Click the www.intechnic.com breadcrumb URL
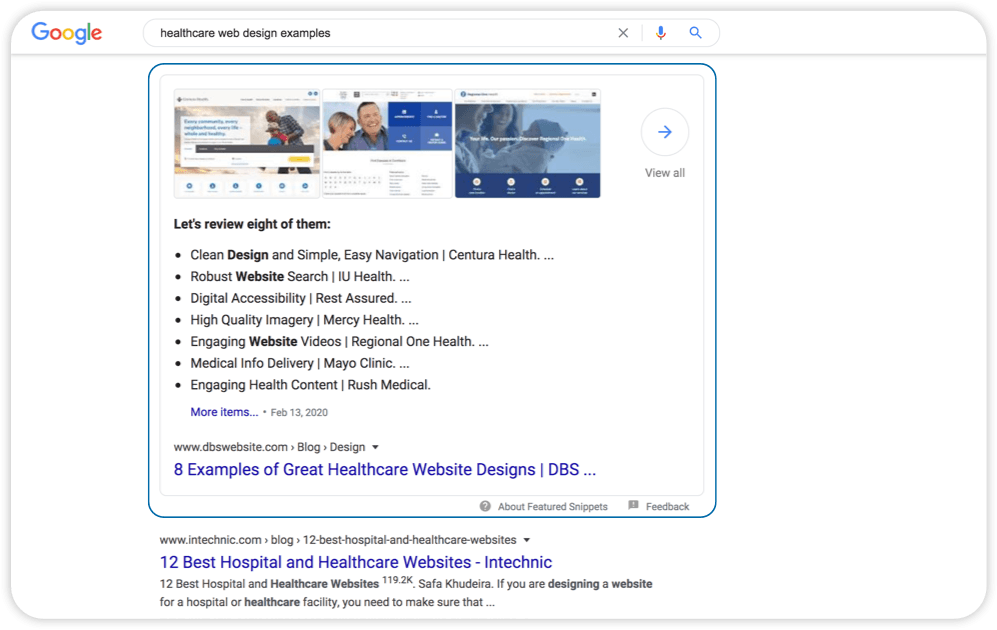Screen dimensions: 997x630 tap(338, 540)
